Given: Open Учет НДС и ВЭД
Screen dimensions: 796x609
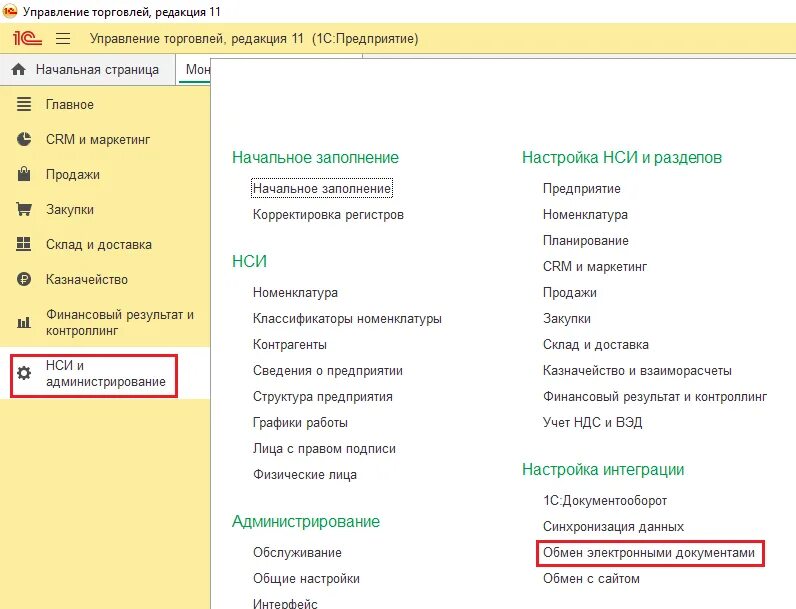Looking at the screenshot, I should 592,422.
